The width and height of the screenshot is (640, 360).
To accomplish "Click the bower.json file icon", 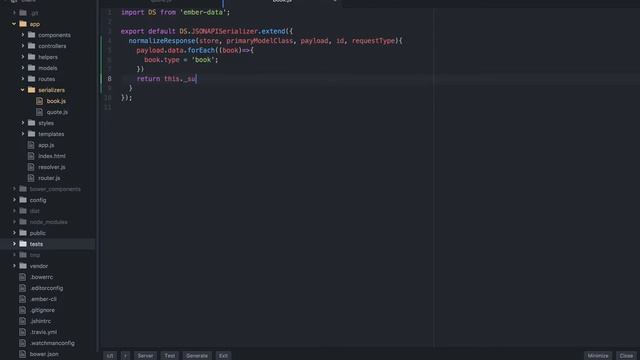I will click(23, 354).
